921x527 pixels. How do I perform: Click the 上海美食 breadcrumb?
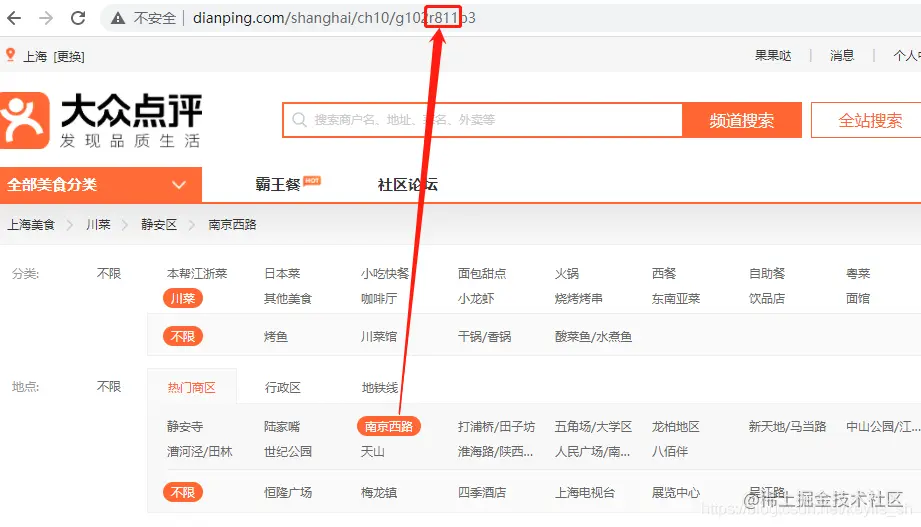point(31,224)
